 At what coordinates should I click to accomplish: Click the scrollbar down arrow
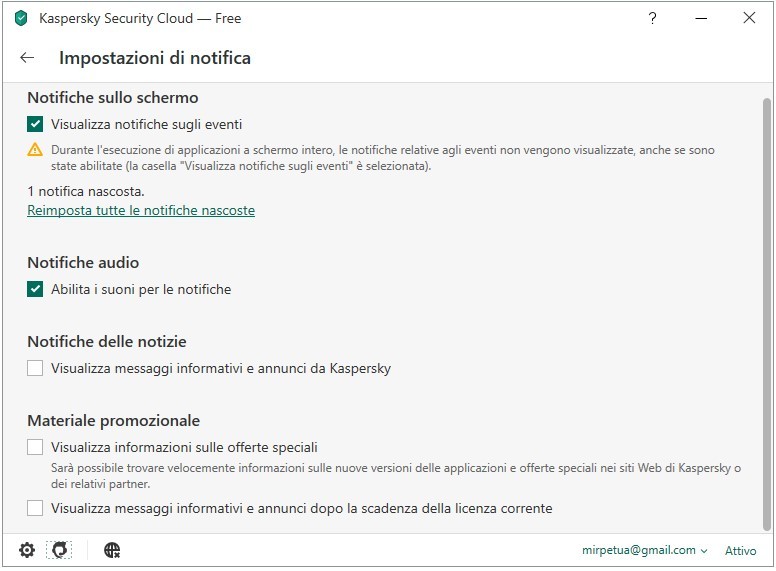pos(767,526)
